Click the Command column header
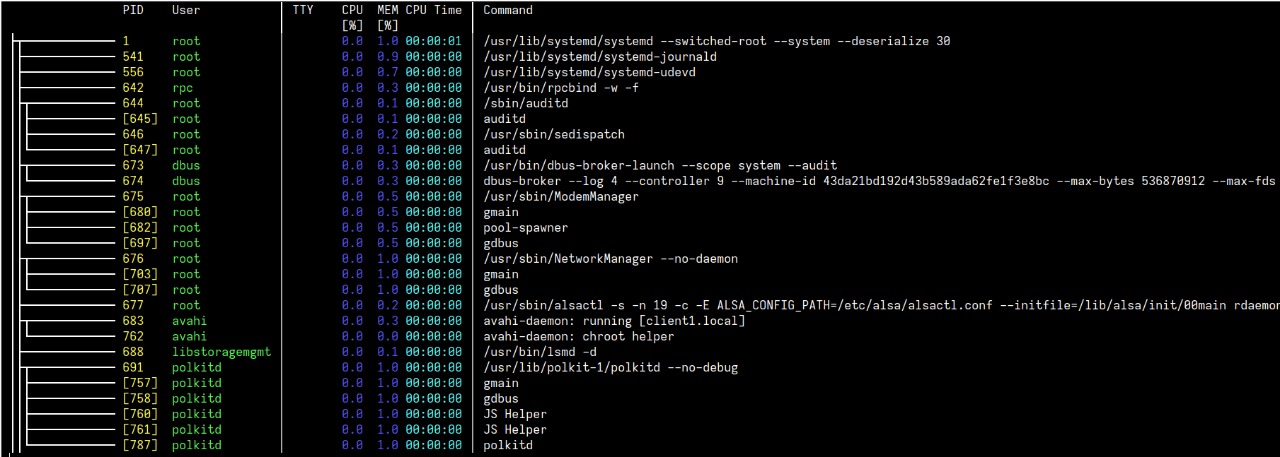This screenshot has height=457, width=1280. coord(508,10)
